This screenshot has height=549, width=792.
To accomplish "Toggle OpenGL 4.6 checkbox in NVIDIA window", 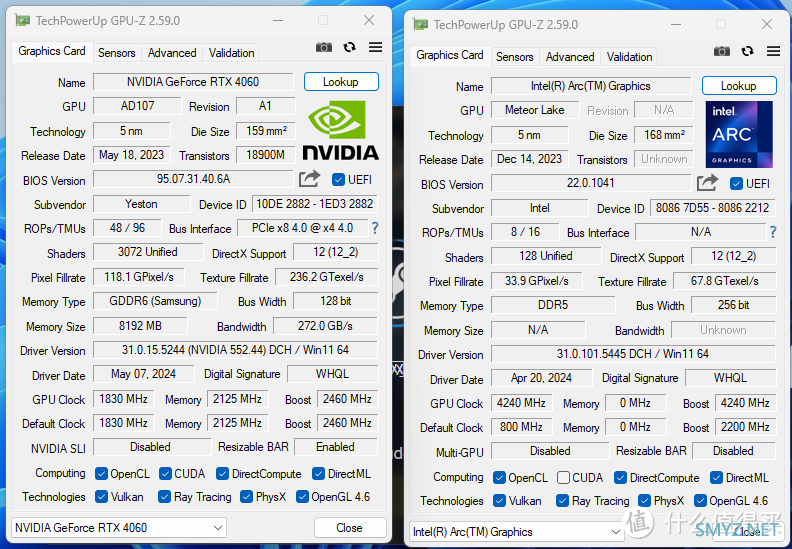I will click(x=302, y=497).
